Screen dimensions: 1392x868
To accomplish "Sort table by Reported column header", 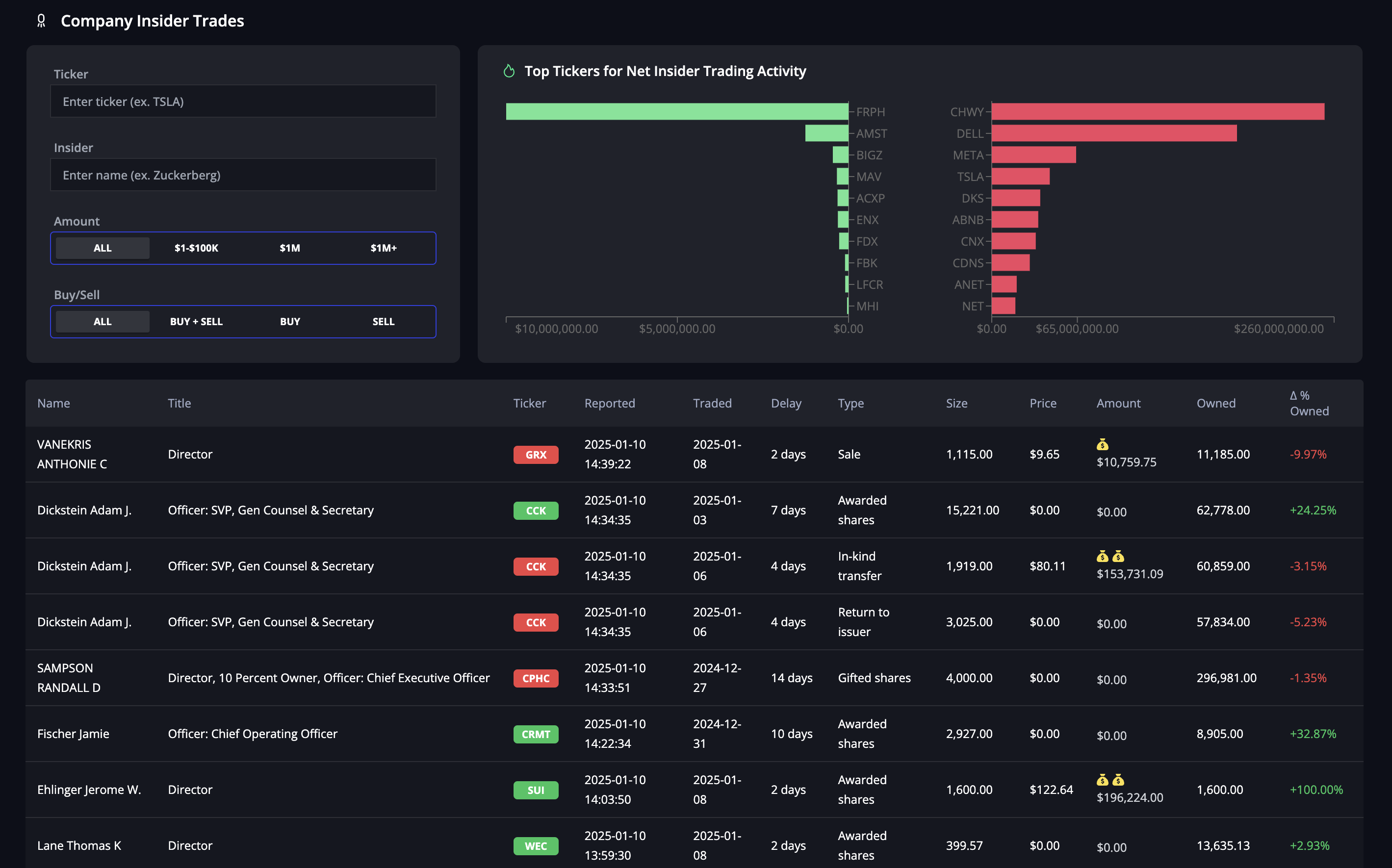I will (x=610, y=403).
